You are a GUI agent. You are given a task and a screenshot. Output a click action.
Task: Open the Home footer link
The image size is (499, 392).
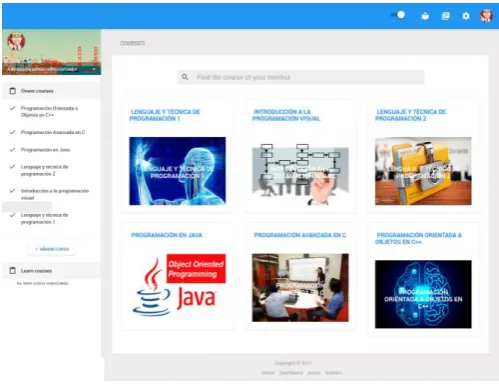pos(268,373)
